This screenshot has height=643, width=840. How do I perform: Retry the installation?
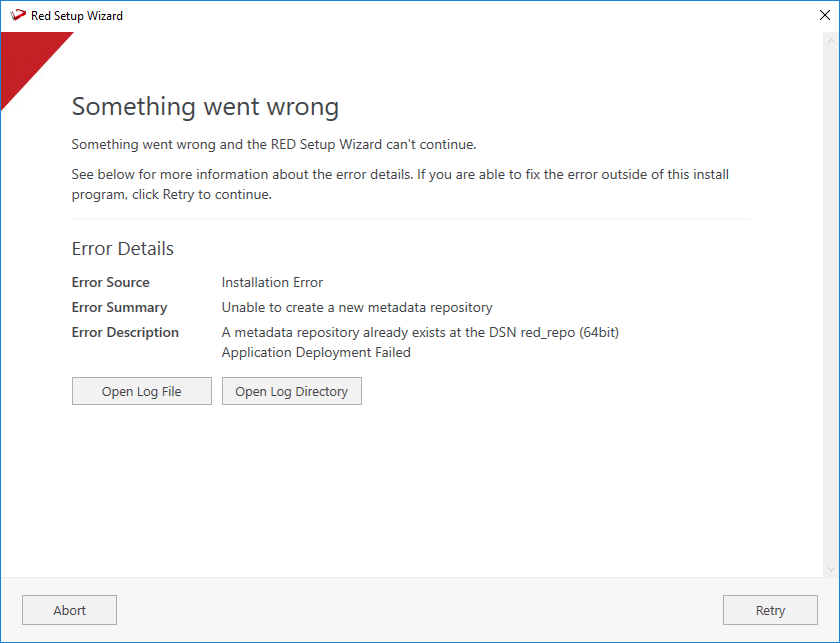coord(770,610)
